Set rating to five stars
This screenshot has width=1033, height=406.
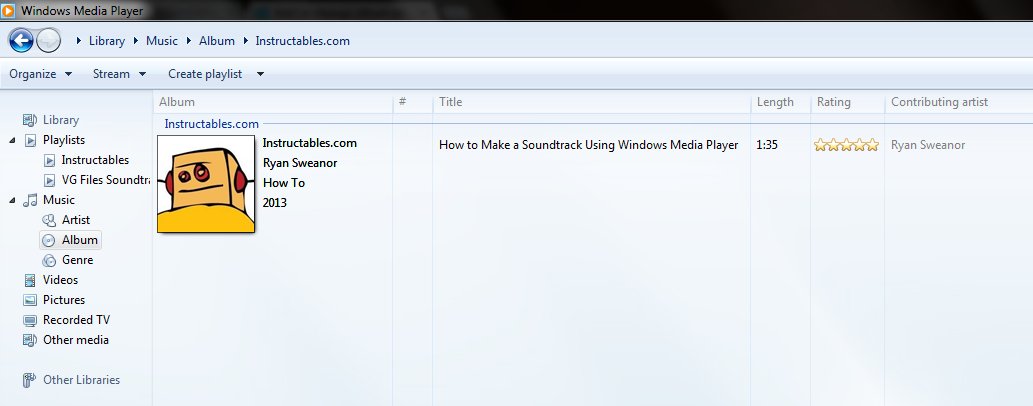coord(872,145)
